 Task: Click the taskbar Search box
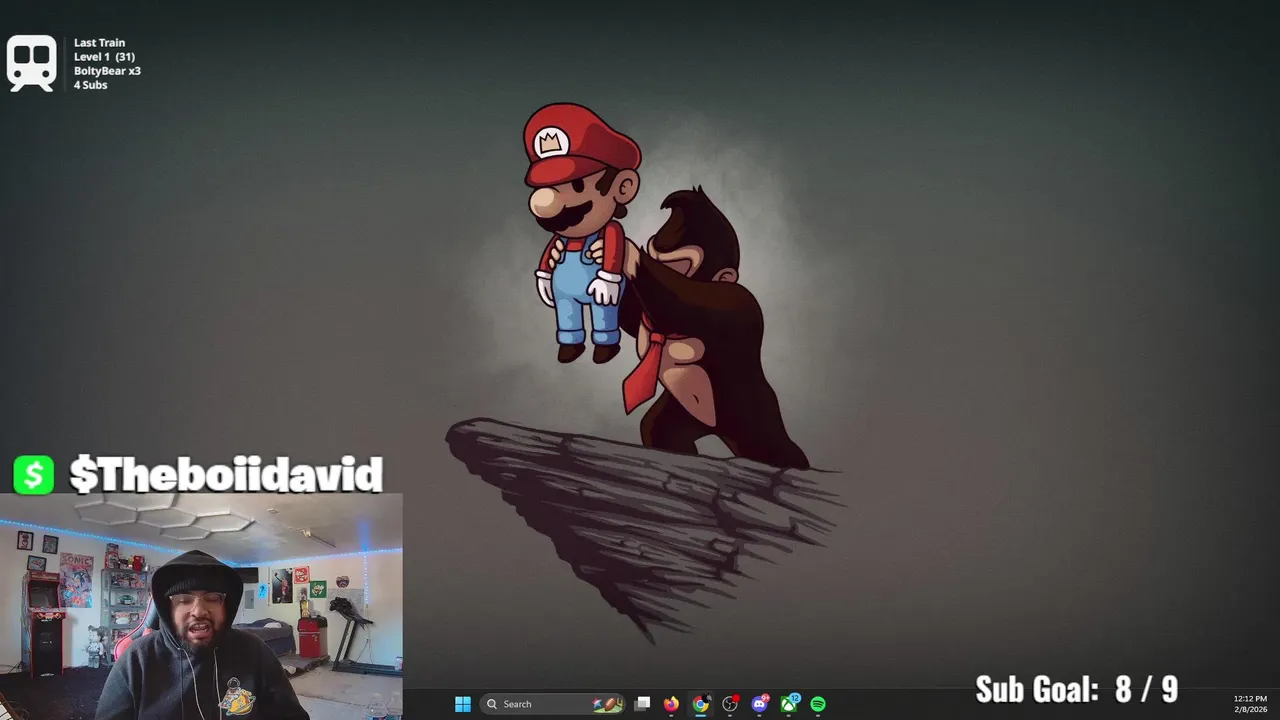point(553,704)
